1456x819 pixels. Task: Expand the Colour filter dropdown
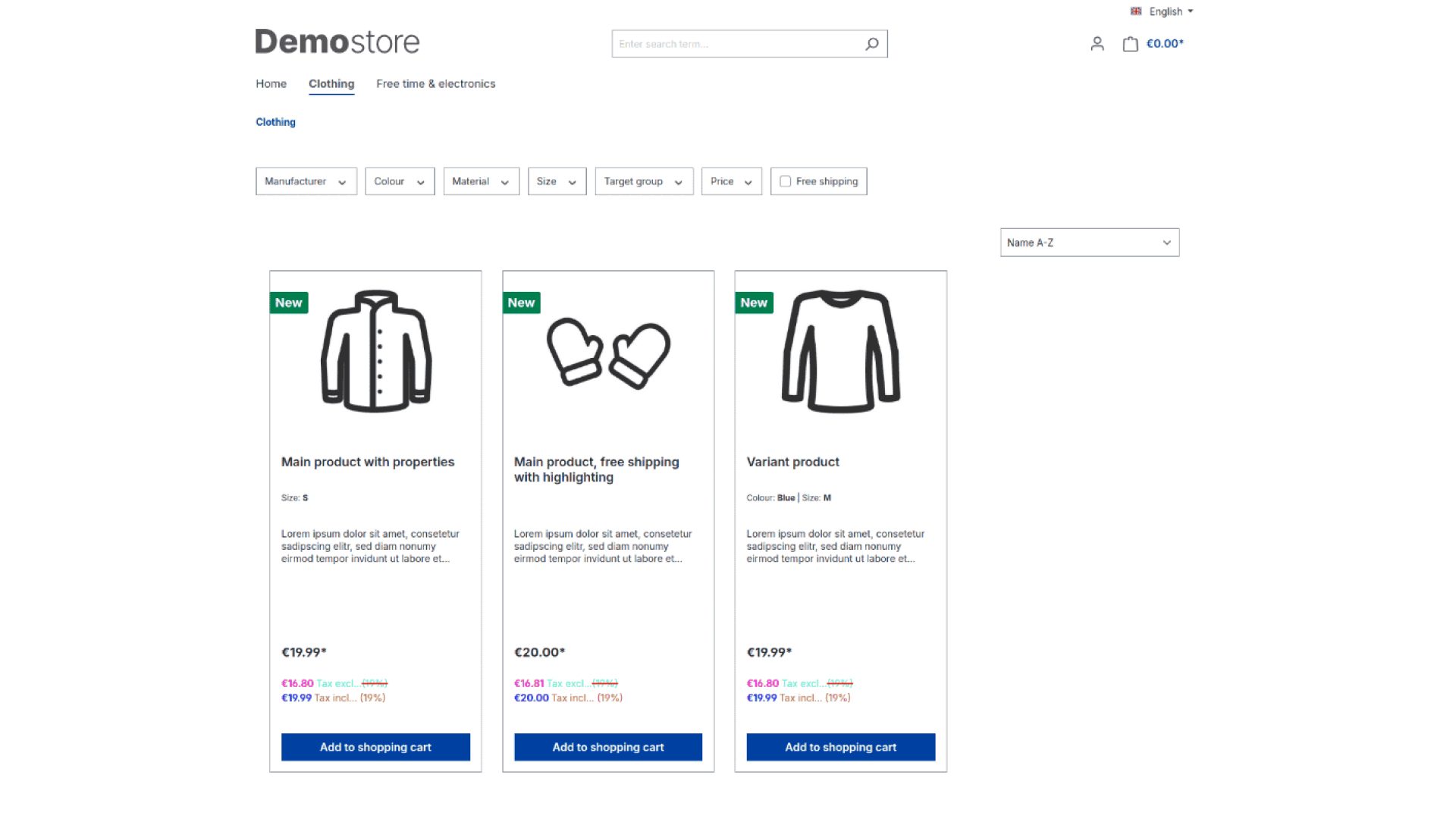pyautogui.click(x=400, y=181)
